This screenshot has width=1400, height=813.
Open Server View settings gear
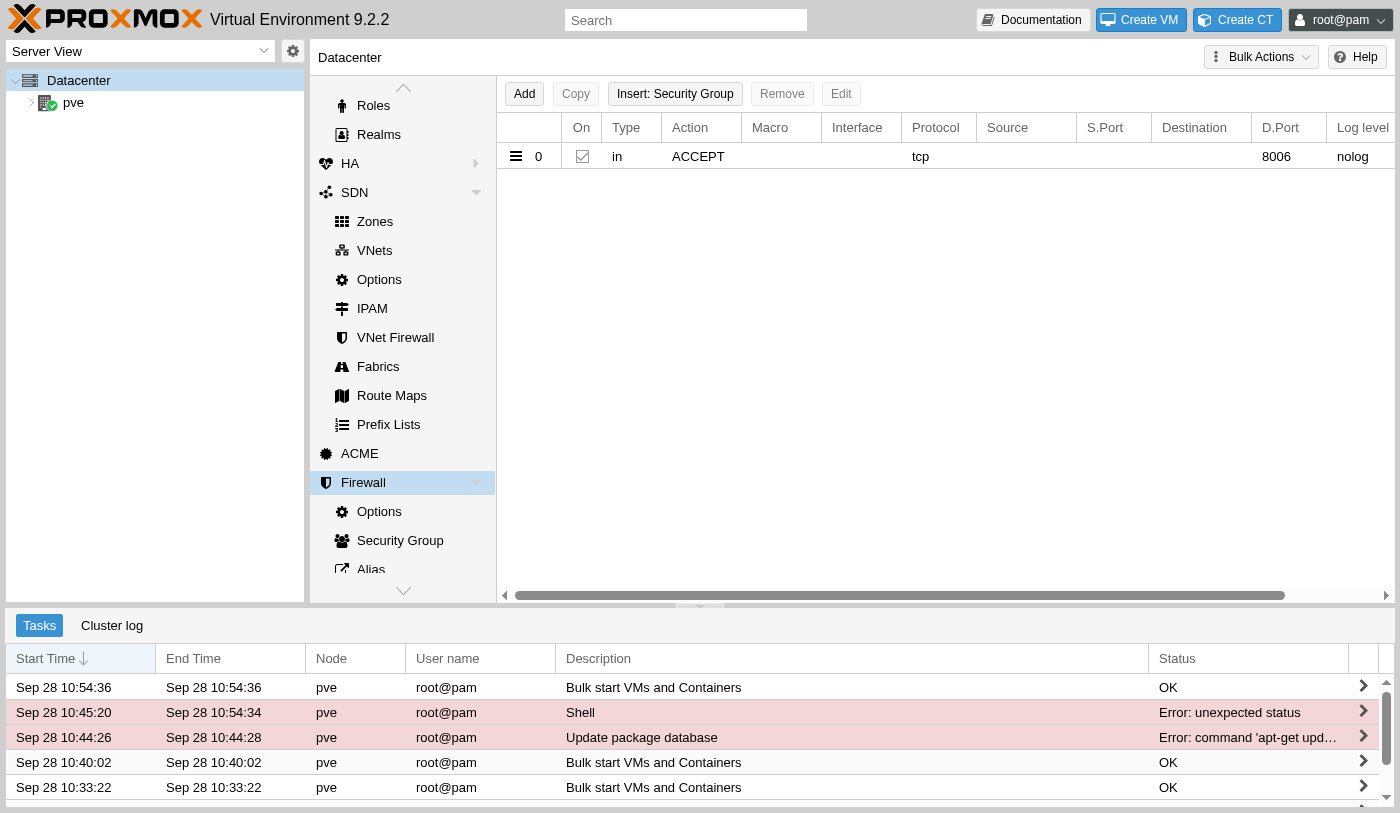click(293, 51)
